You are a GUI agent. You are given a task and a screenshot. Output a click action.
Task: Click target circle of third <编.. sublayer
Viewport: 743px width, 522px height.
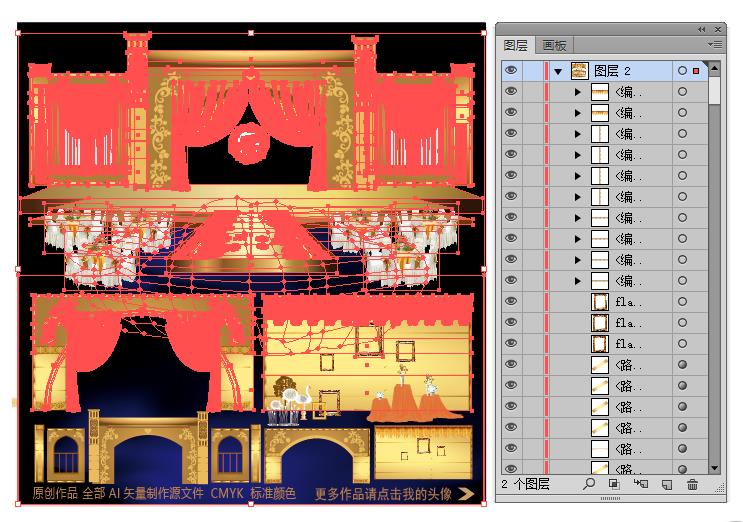pos(682,134)
